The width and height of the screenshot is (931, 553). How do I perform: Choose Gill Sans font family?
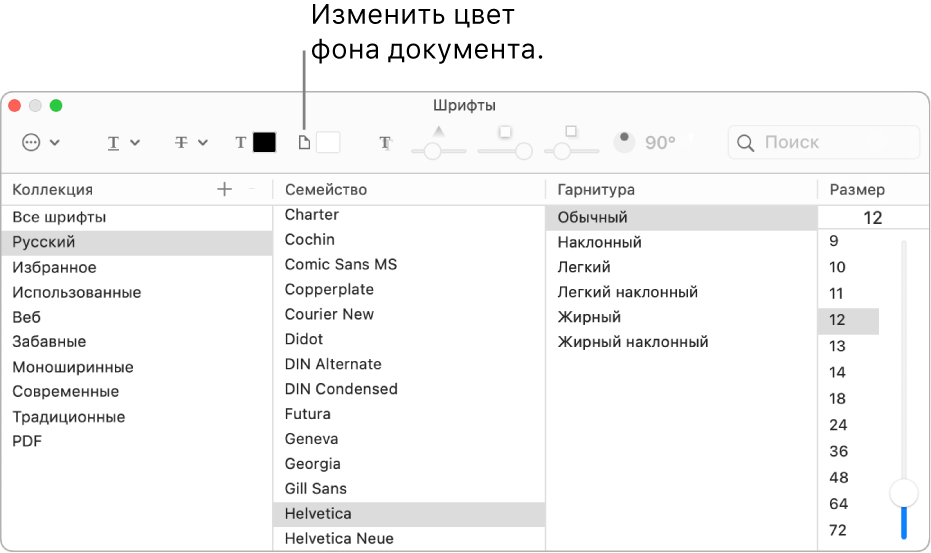click(x=408, y=489)
